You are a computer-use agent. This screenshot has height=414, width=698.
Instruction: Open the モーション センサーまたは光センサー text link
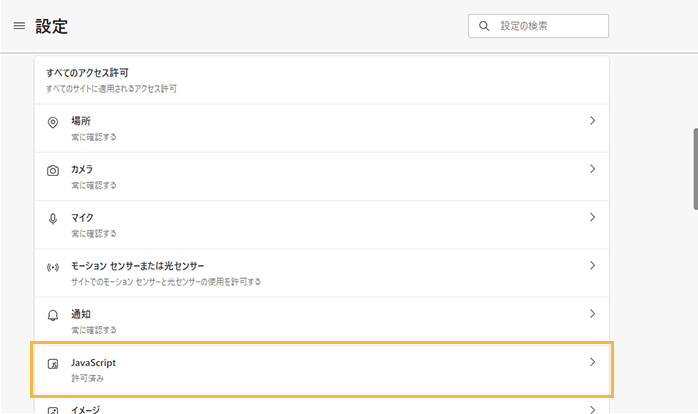point(137,266)
